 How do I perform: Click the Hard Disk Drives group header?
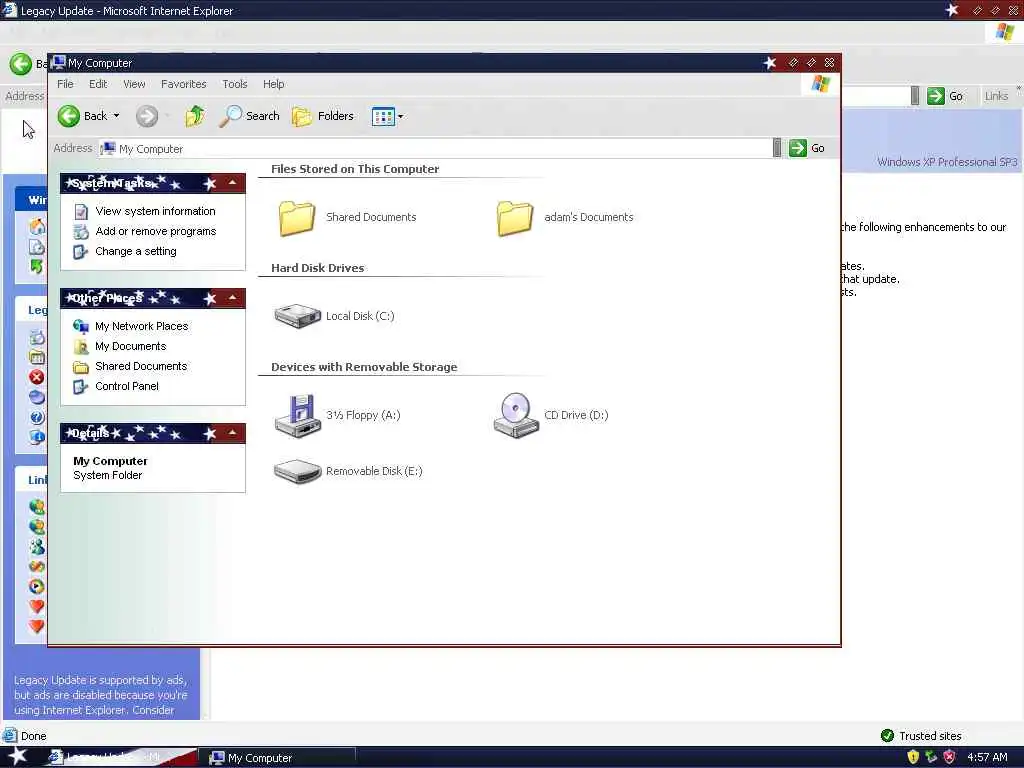[317, 268]
